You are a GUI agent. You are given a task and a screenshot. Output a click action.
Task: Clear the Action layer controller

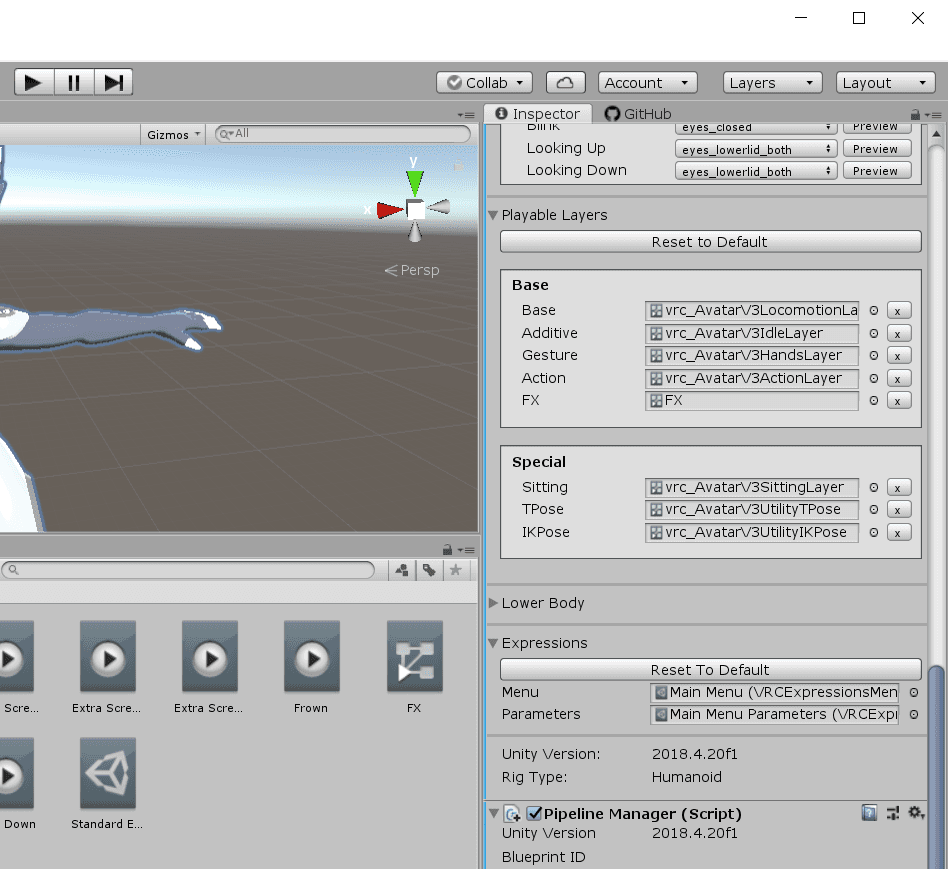(x=898, y=379)
